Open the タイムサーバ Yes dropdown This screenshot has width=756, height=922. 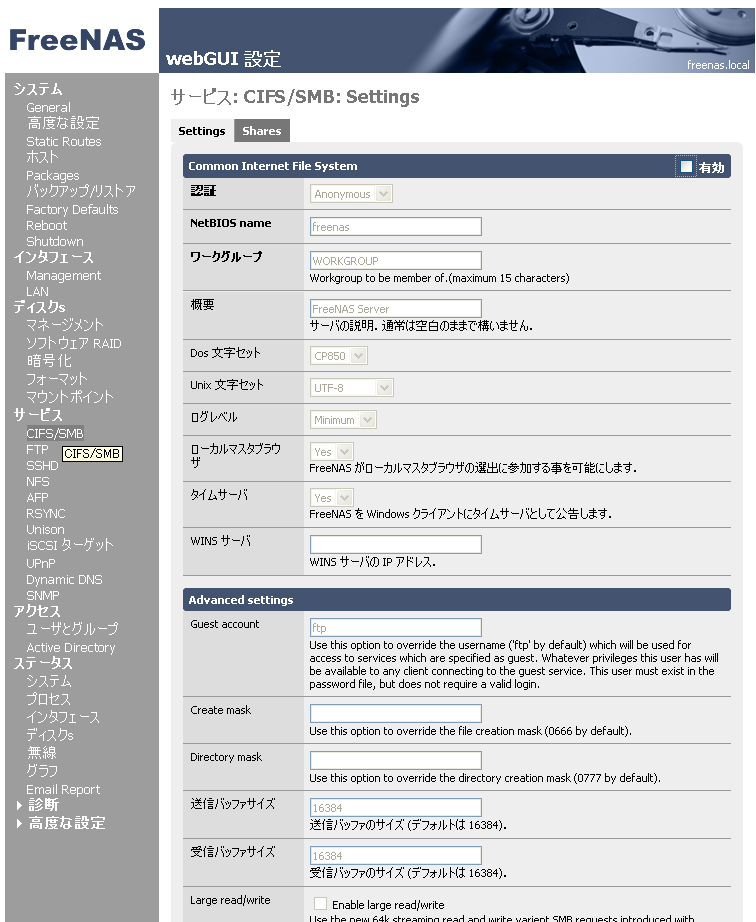point(332,497)
